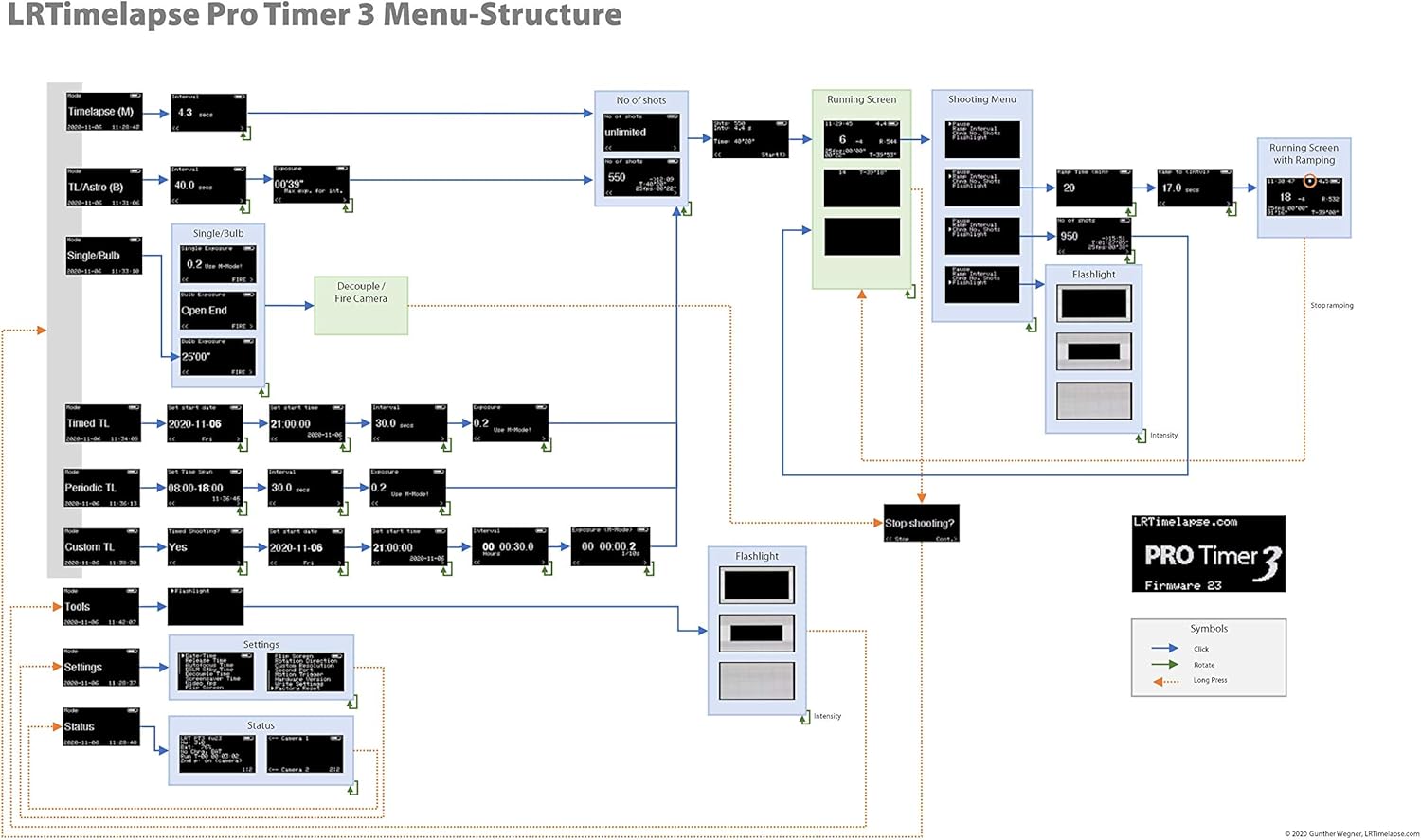The height and width of the screenshot is (840, 1421).
Task: Click the orange Long Press arrow in legend
Action: [x=1164, y=681]
